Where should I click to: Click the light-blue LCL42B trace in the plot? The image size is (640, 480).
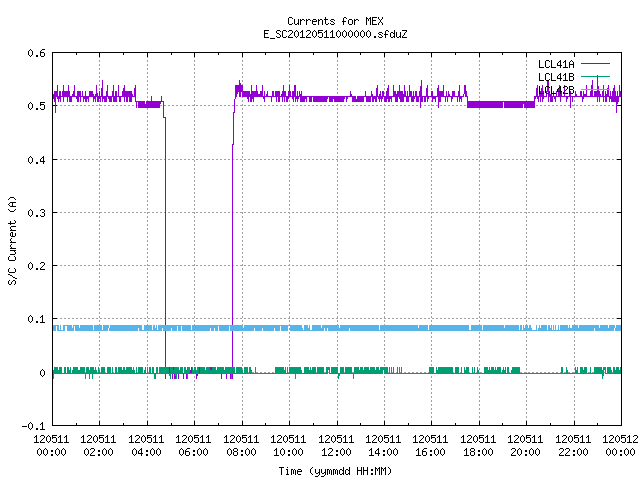[337, 328]
